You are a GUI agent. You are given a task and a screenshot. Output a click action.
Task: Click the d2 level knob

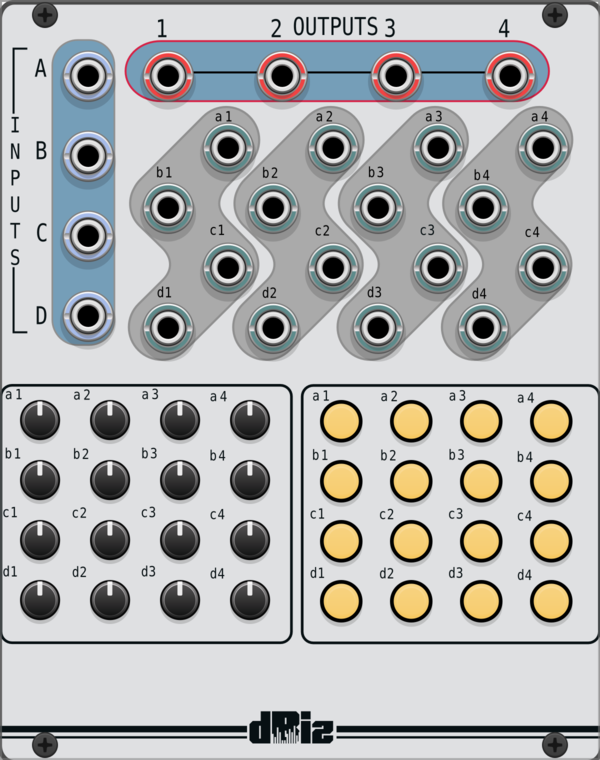[110, 600]
